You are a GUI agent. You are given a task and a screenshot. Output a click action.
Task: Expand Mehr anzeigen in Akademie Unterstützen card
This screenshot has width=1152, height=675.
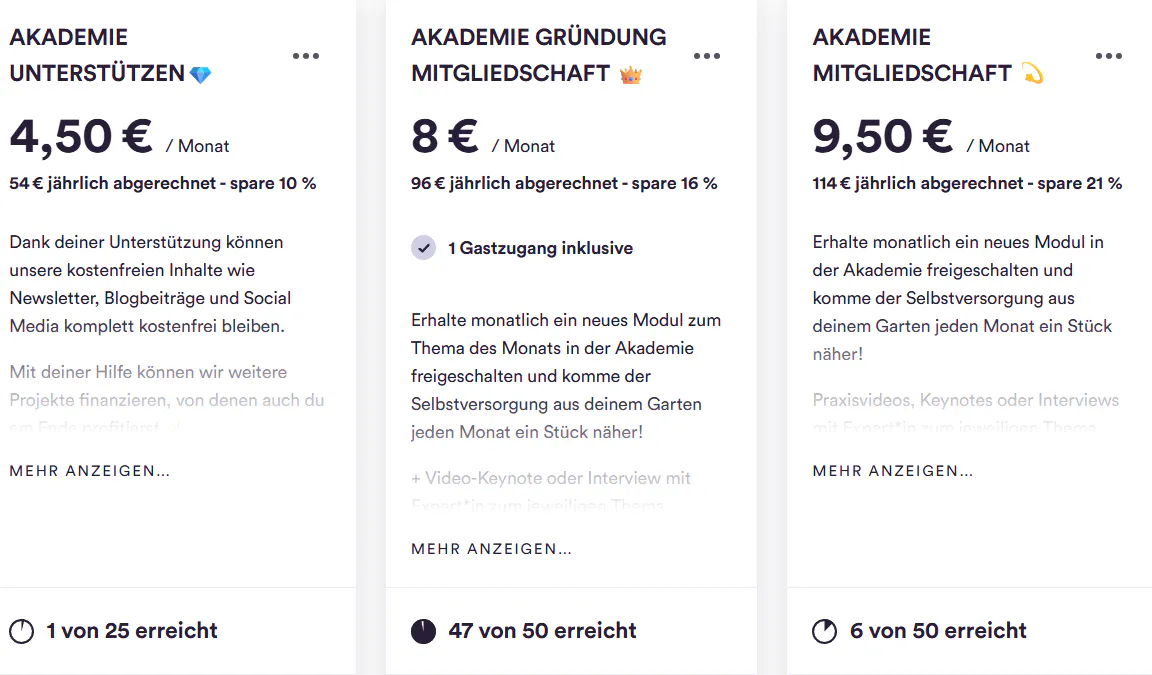[x=90, y=471]
